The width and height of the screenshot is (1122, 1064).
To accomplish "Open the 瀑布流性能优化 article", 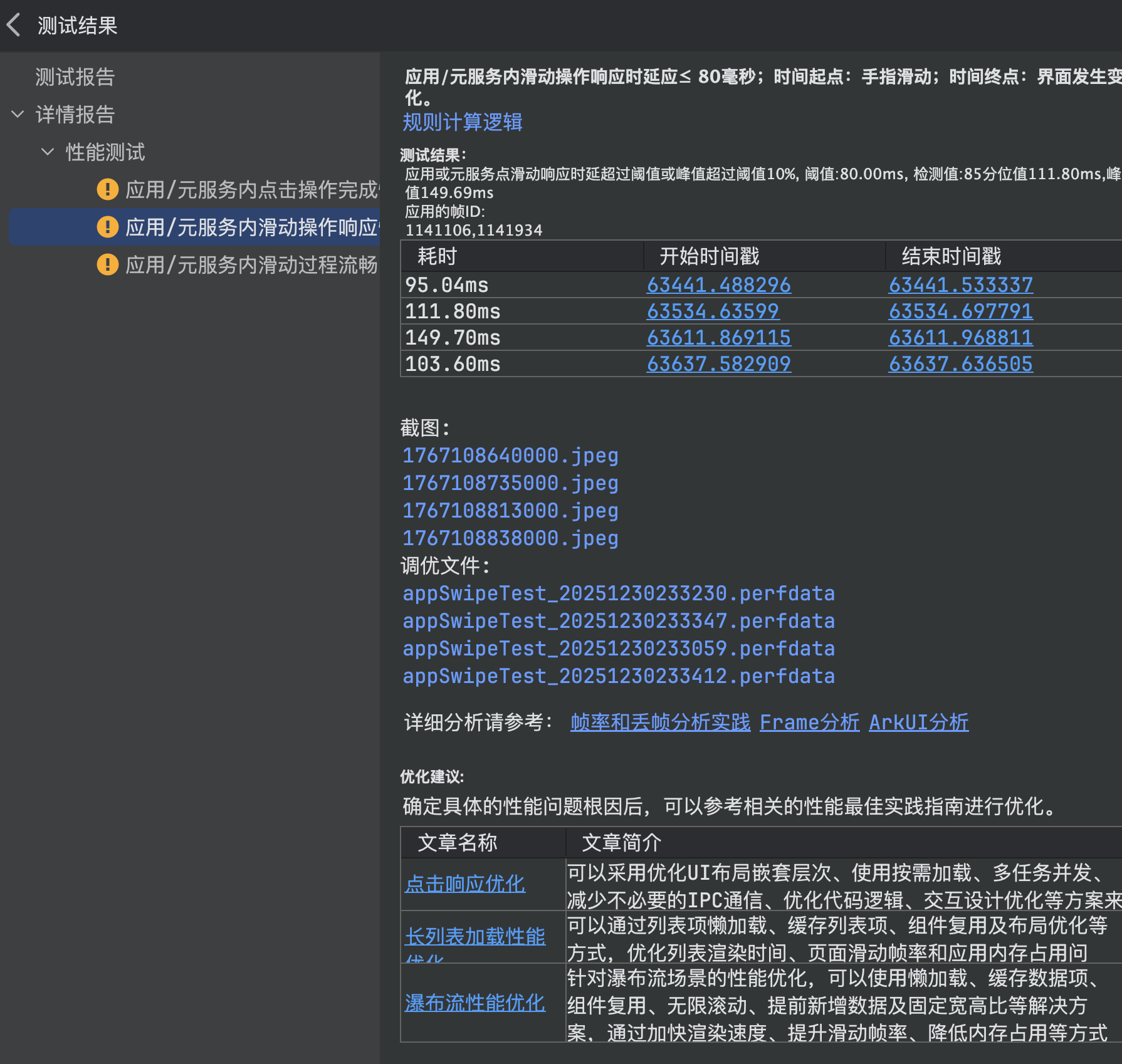I will tap(475, 1003).
